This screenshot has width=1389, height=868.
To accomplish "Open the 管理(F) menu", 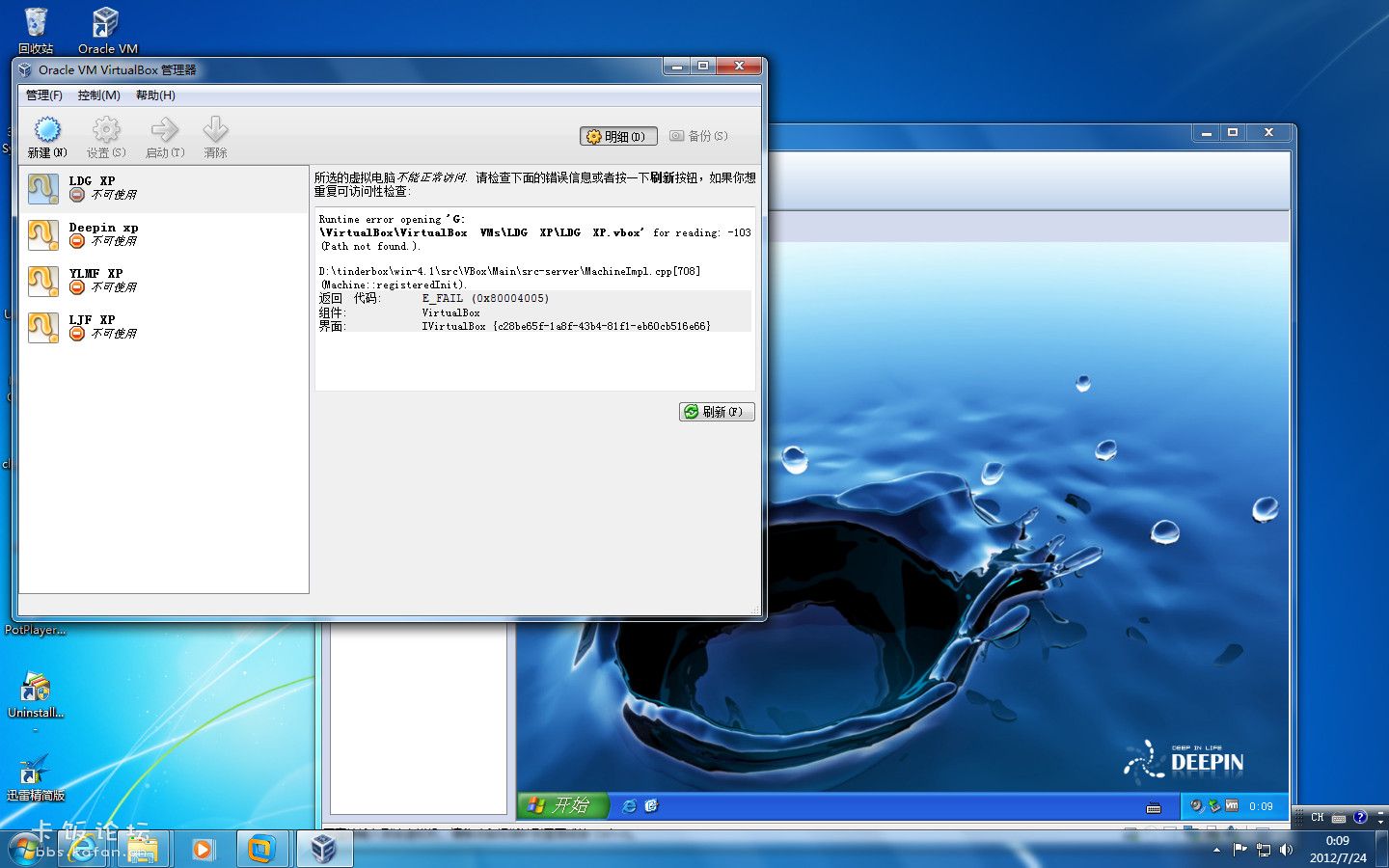I will coord(44,95).
